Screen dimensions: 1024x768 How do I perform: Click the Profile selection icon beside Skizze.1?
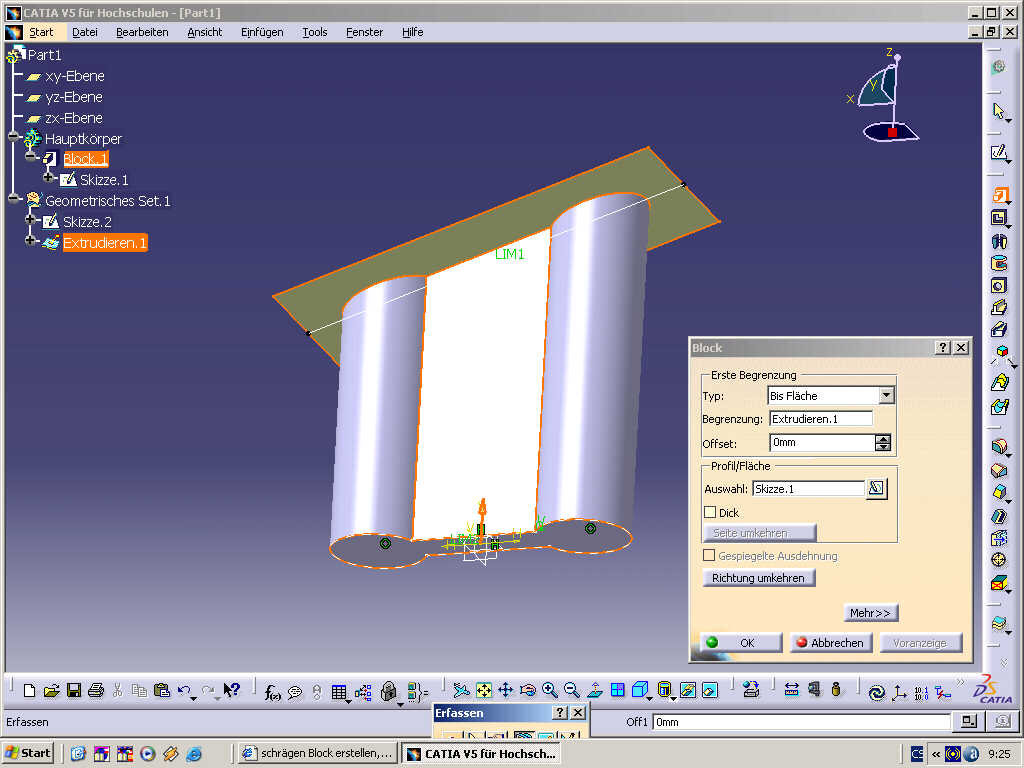[876, 488]
